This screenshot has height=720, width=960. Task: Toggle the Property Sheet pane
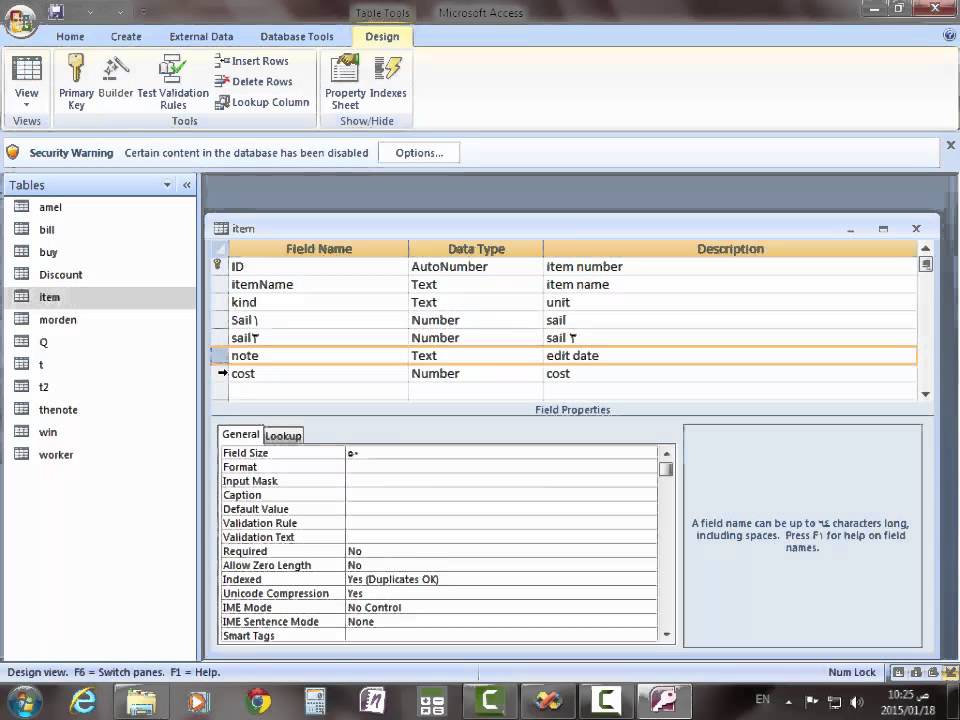pos(345,82)
